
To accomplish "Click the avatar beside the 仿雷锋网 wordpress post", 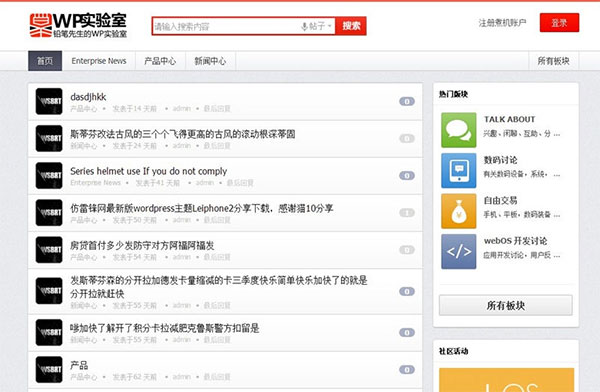I will click(x=49, y=213).
